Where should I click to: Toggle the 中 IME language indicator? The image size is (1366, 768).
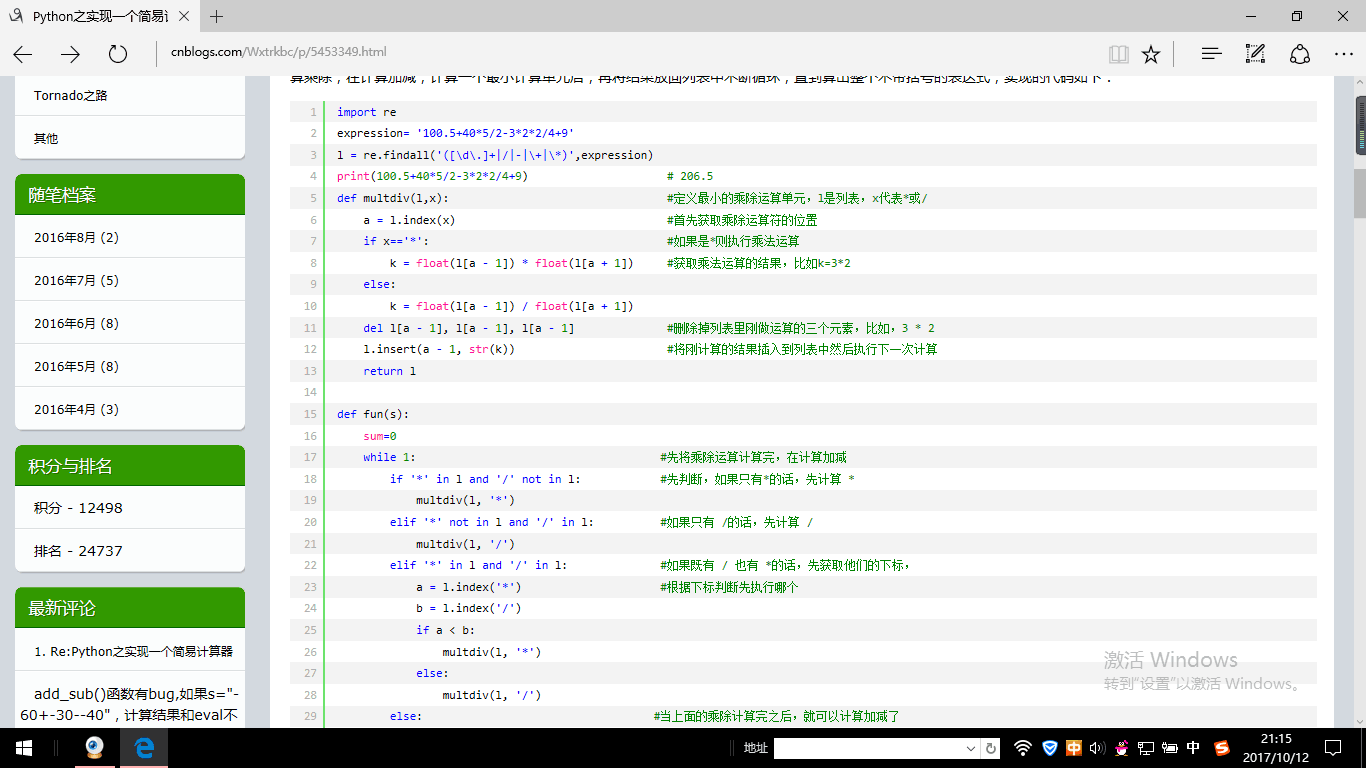coord(1193,748)
